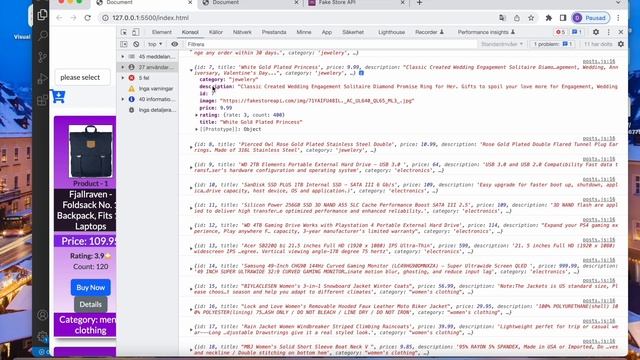Click Buy Now on Fjallraven product
This screenshot has height=360, width=640.
(91, 287)
